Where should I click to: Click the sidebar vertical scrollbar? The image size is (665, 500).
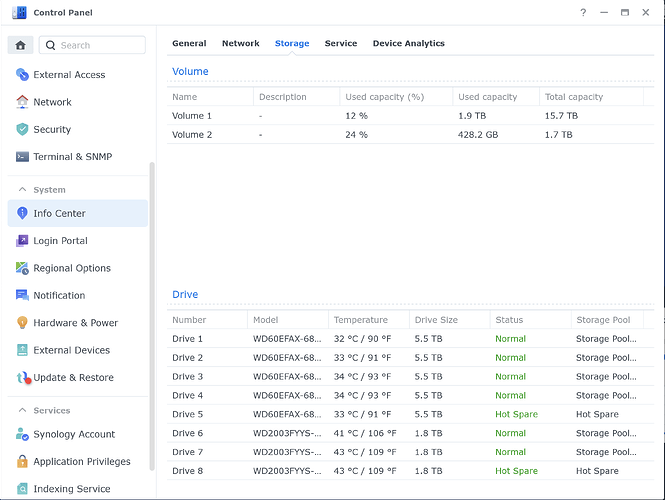click(x=152, y=316)
